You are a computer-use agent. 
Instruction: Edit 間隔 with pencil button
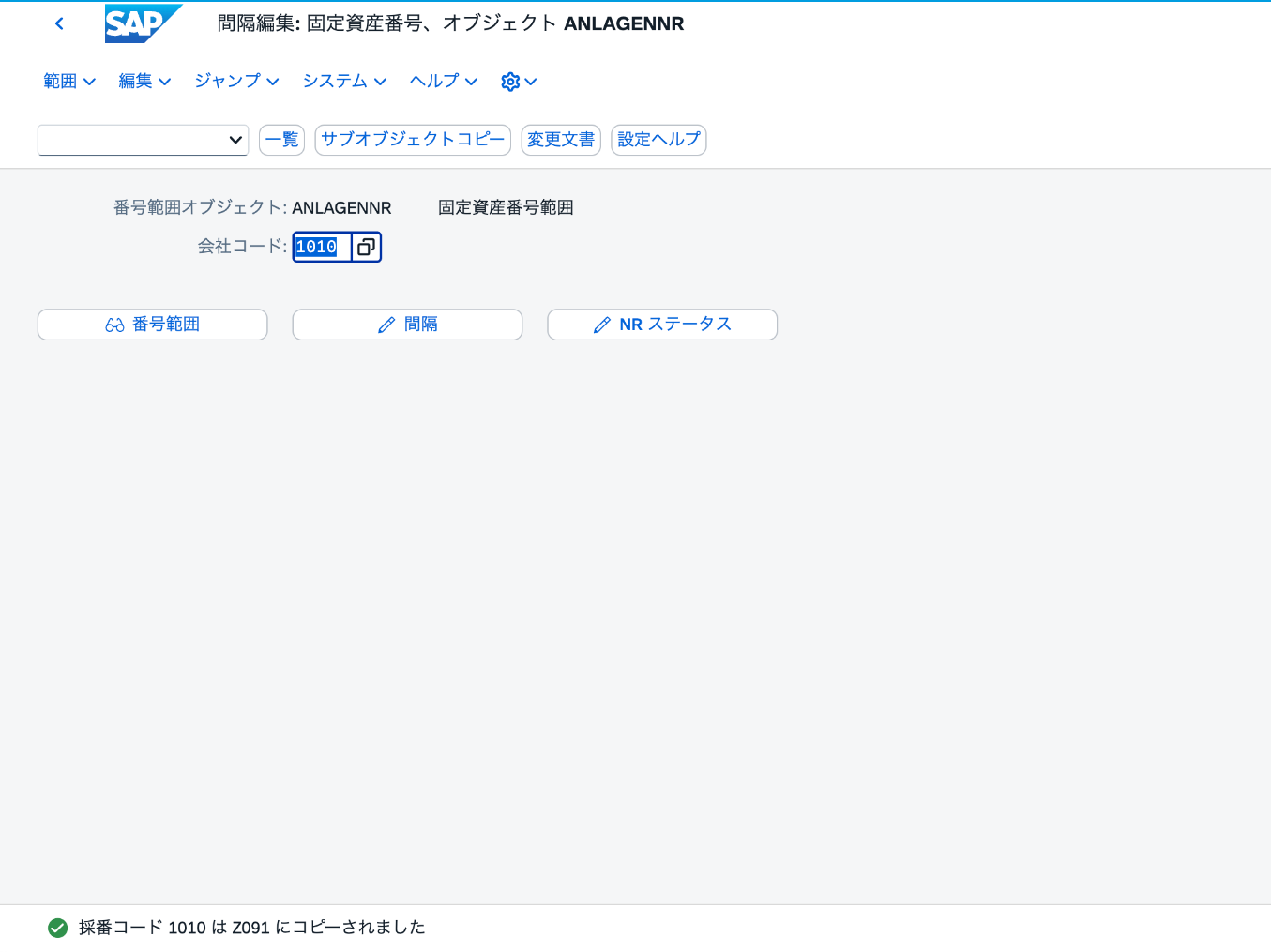407,325
